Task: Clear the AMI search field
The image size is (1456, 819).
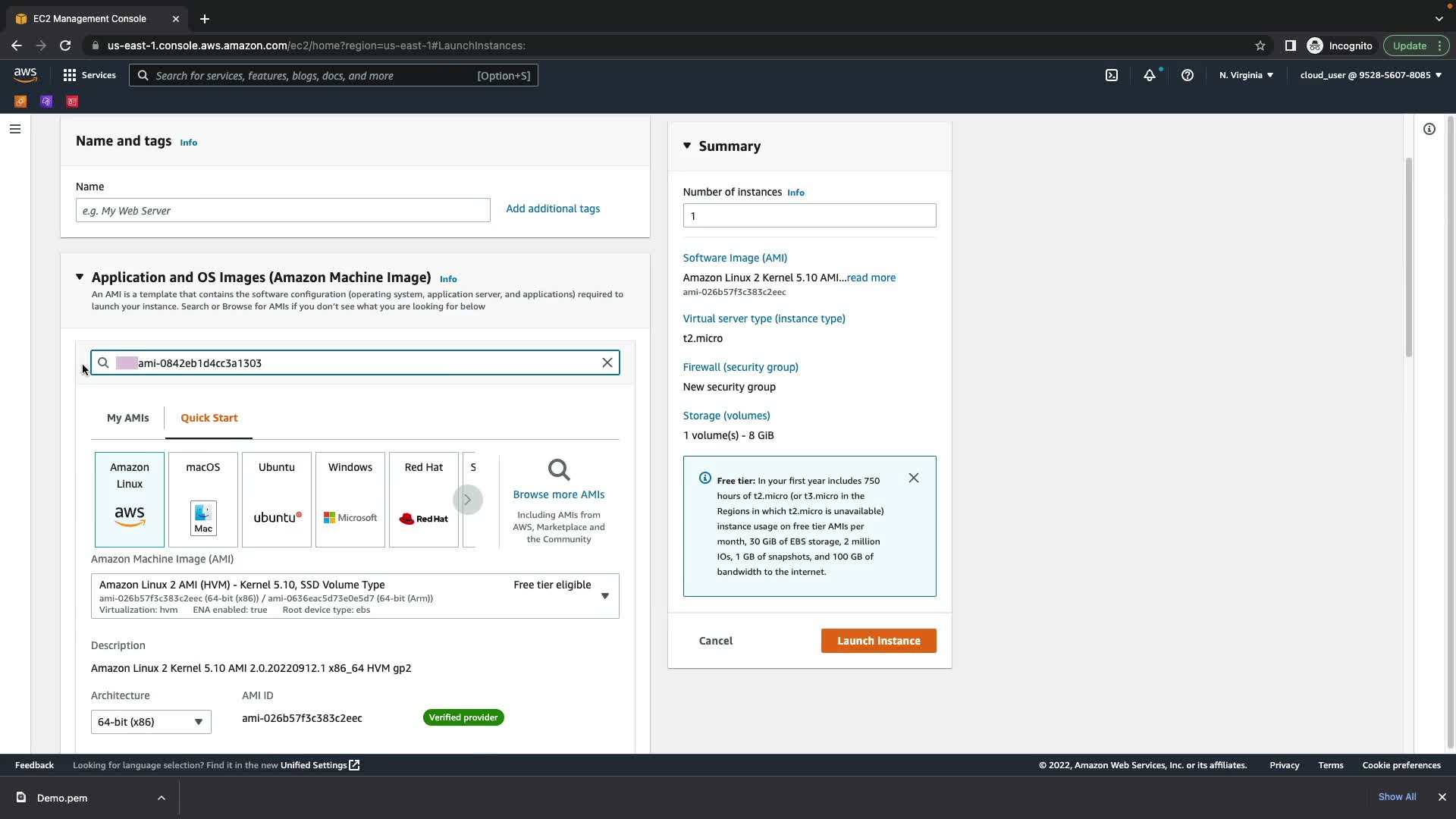Action: [x=607, y=362]
